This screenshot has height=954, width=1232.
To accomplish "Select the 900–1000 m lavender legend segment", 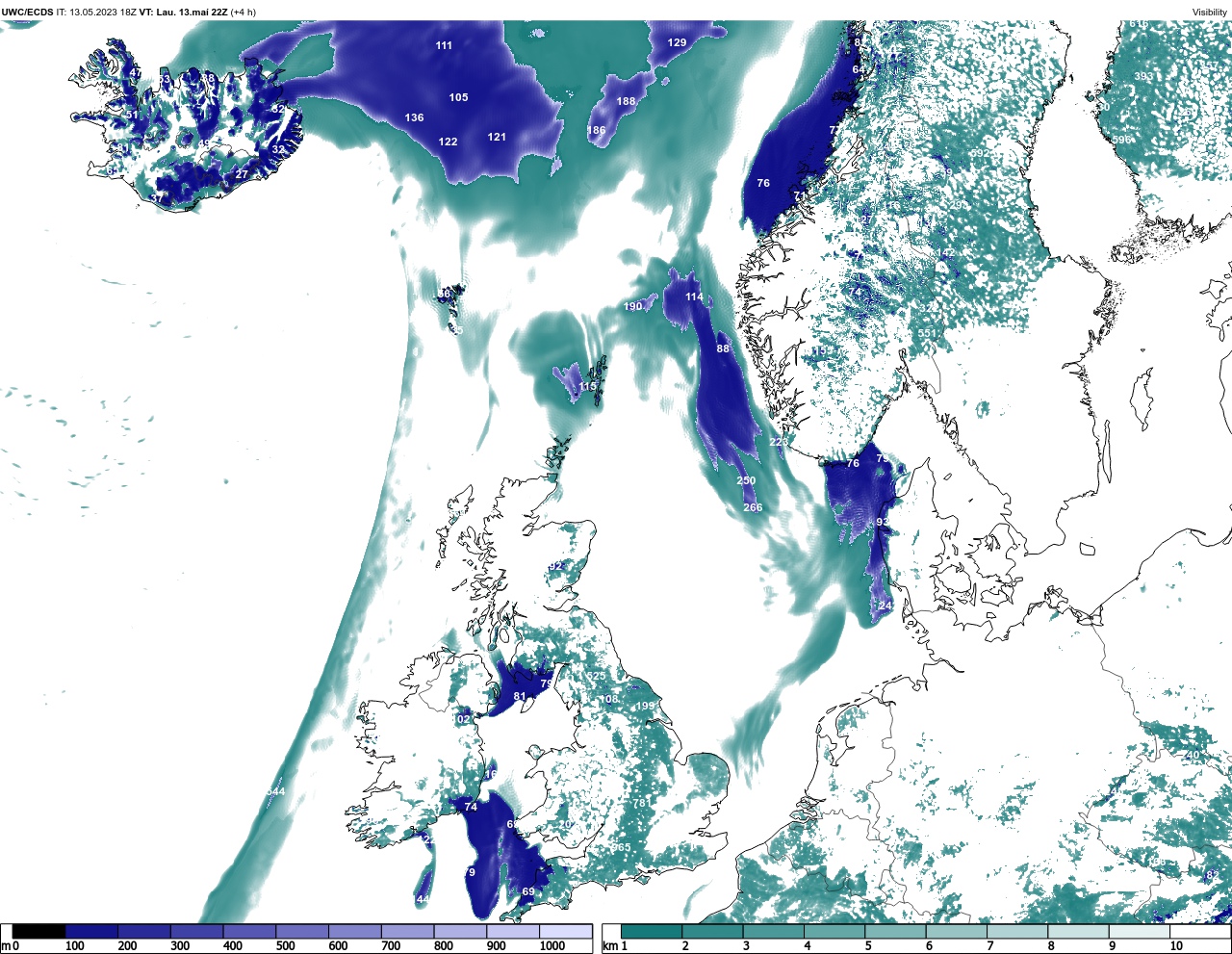I will 513,932.
